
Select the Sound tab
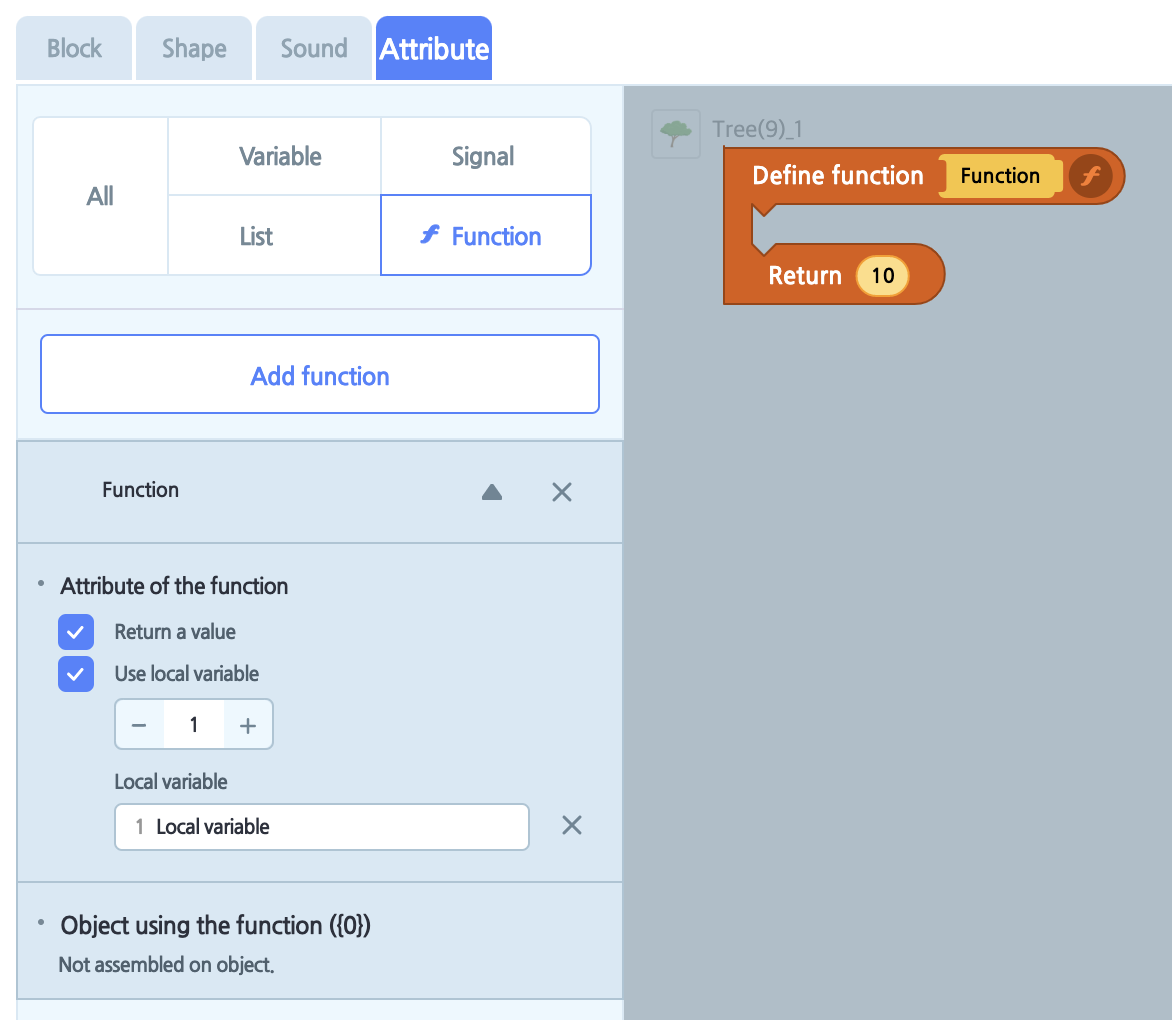[313, 47]
